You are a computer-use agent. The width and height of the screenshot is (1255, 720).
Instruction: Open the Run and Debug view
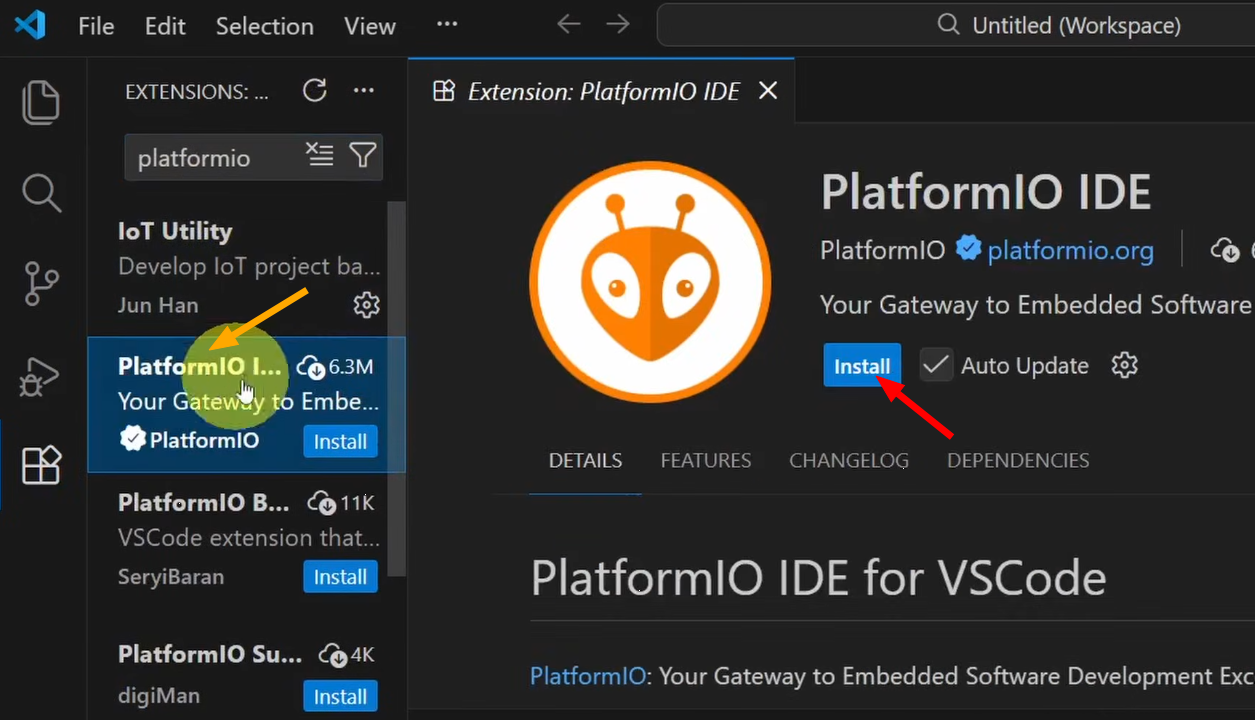pos(41,375)
